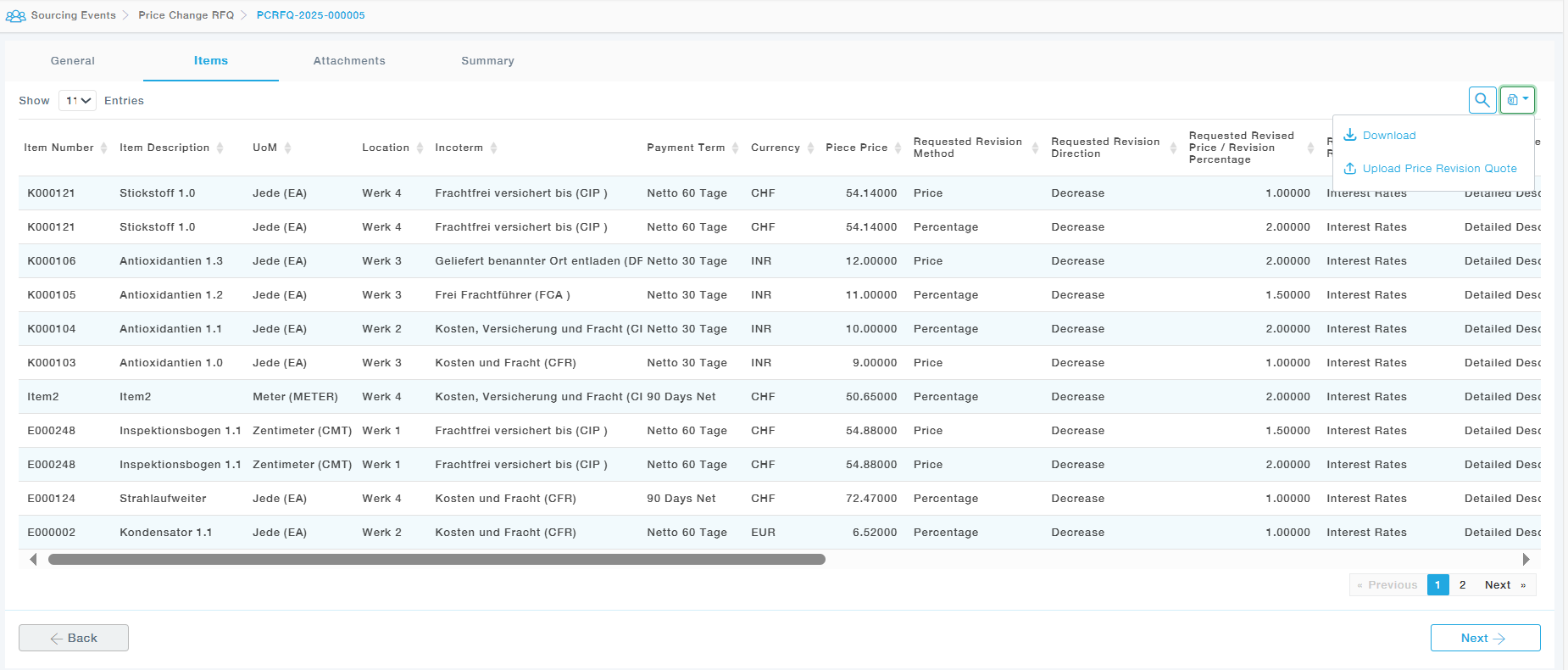Go to the Summary tab
The width and height of the screenshot is (1568, 670).
coord(487,61)
